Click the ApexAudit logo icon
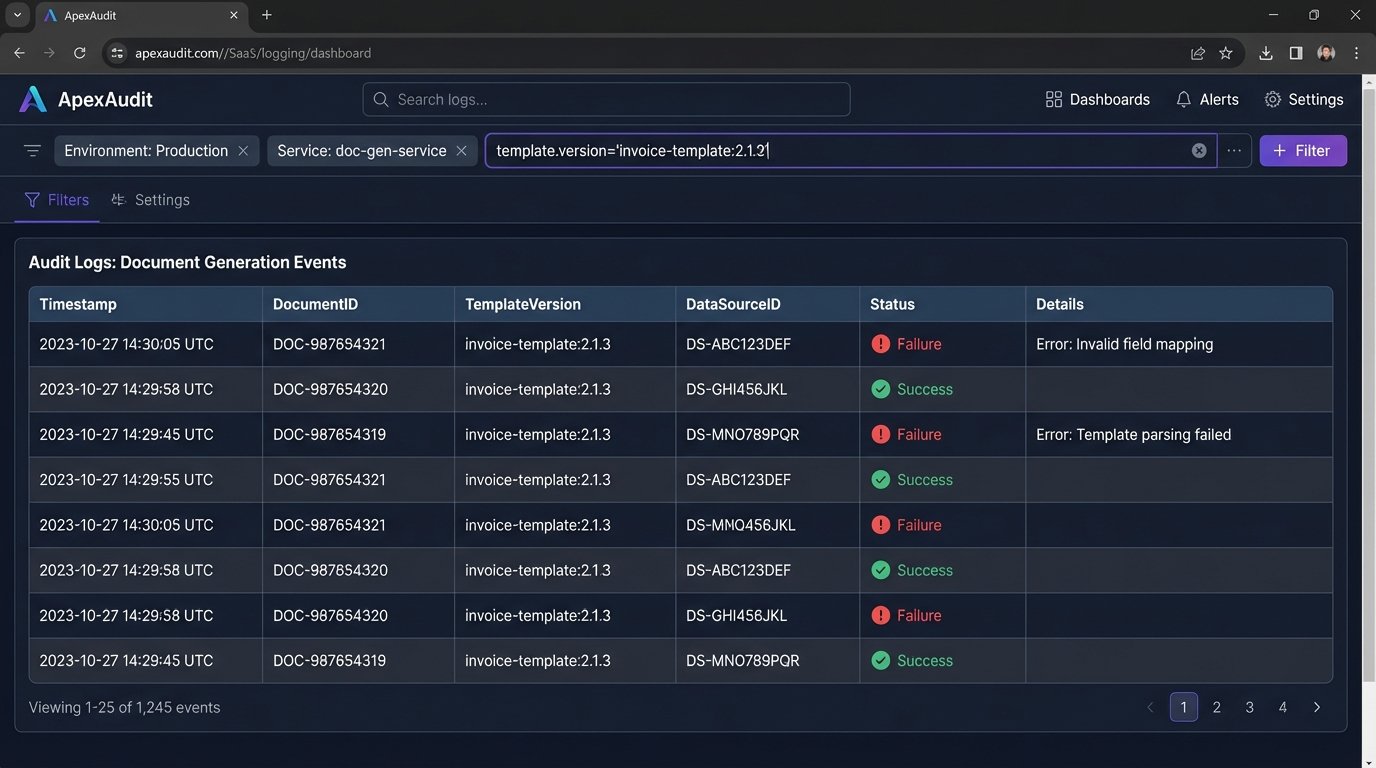The height and width of the screenshot is (768, 1376). coord(33,99)
